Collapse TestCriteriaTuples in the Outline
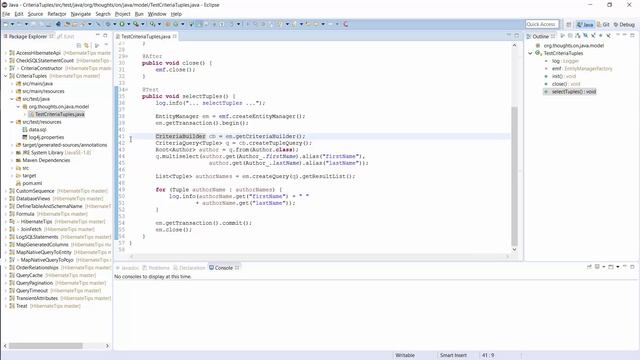Screen dimensions: 640x360 point(530,53)
